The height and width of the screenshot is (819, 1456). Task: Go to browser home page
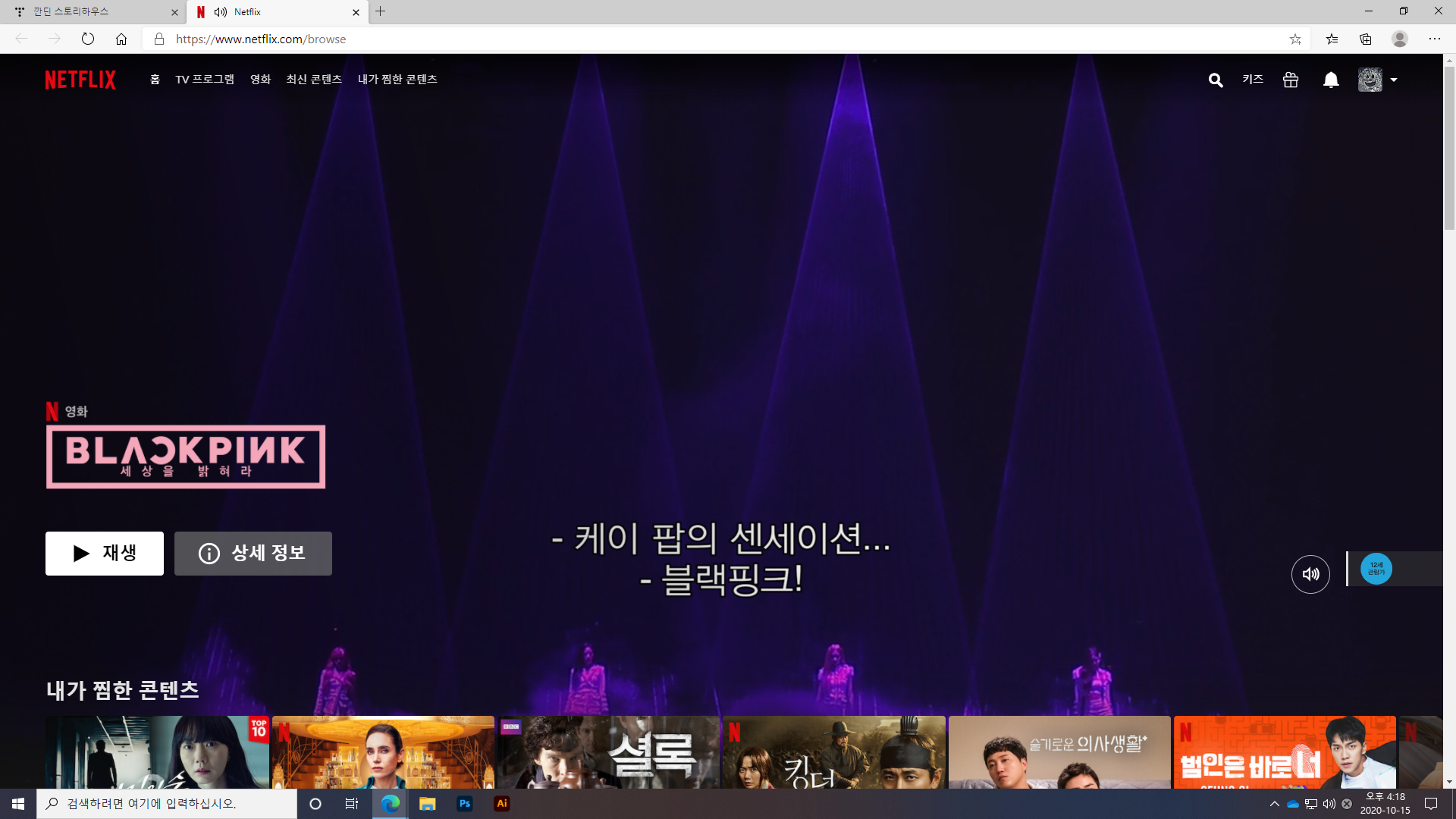click(x=121, y=39)
